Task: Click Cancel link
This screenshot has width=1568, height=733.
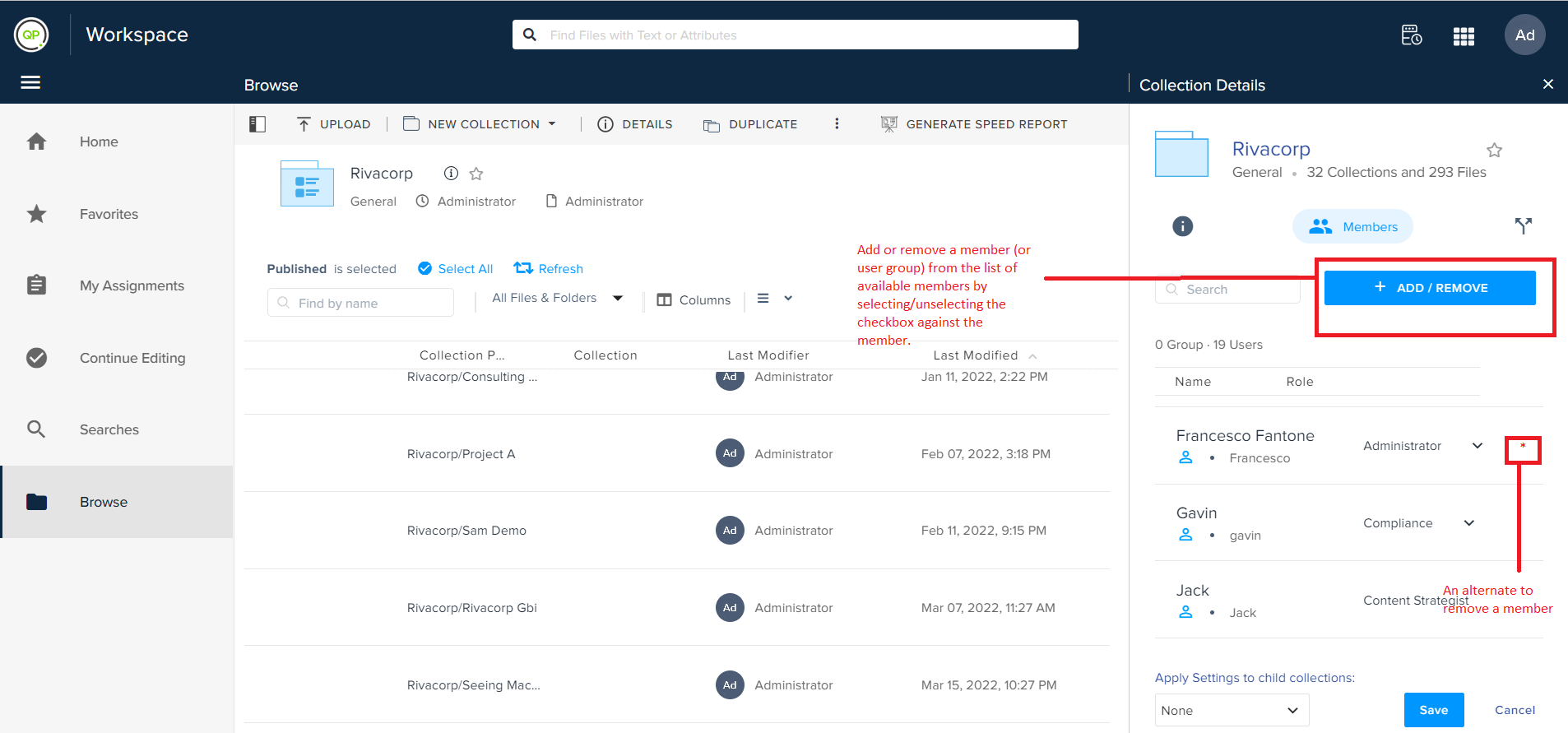Action: (x=1515, y=710)
